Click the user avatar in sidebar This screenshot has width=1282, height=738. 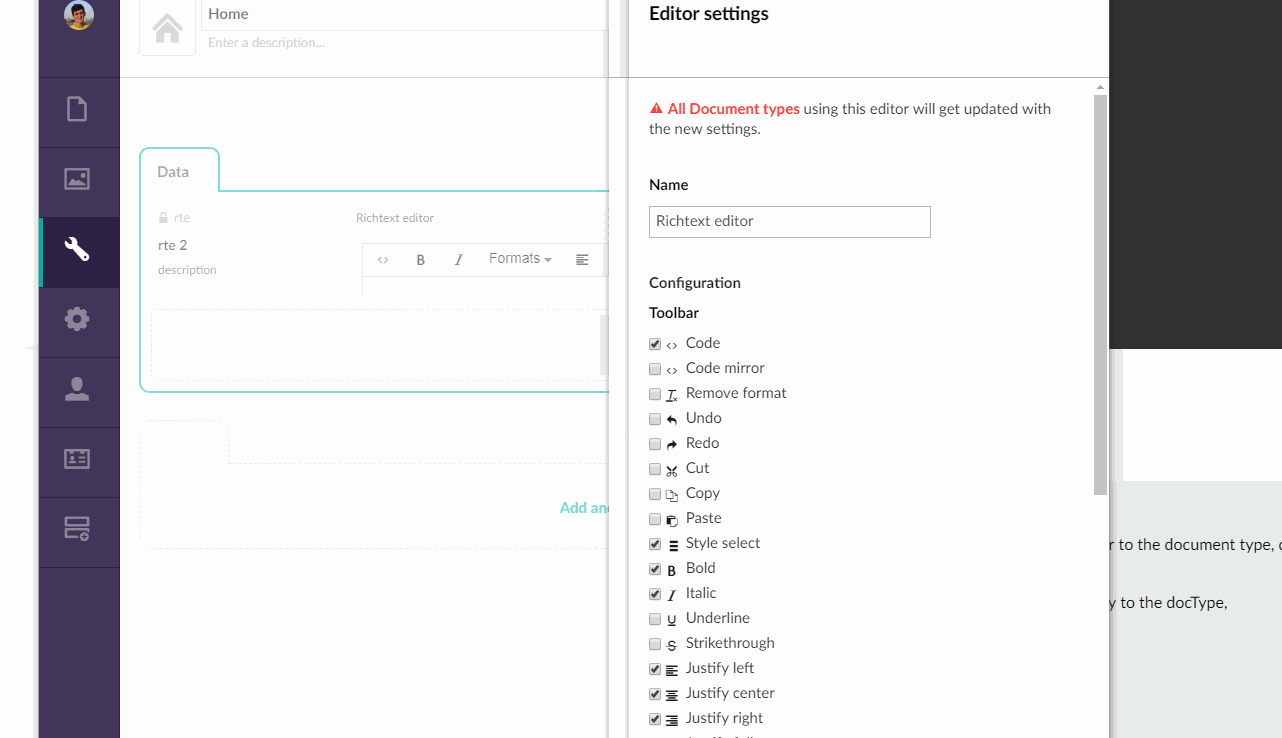tap(79, 14)
